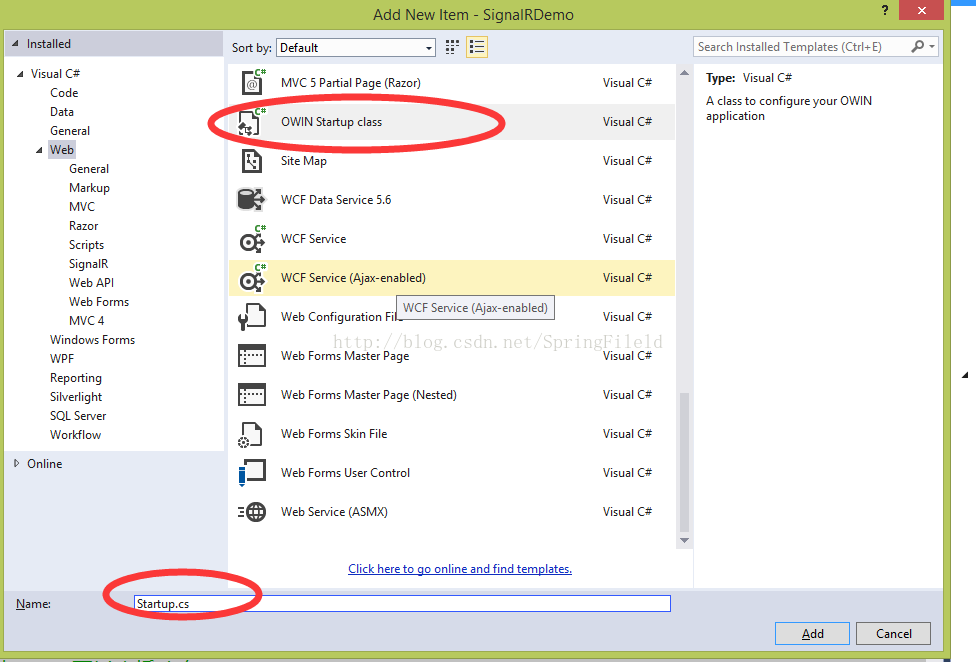Select the MVC 5 Partial Page (Razor) row
This screenshot has width=976, height=662.
[453, 83]
